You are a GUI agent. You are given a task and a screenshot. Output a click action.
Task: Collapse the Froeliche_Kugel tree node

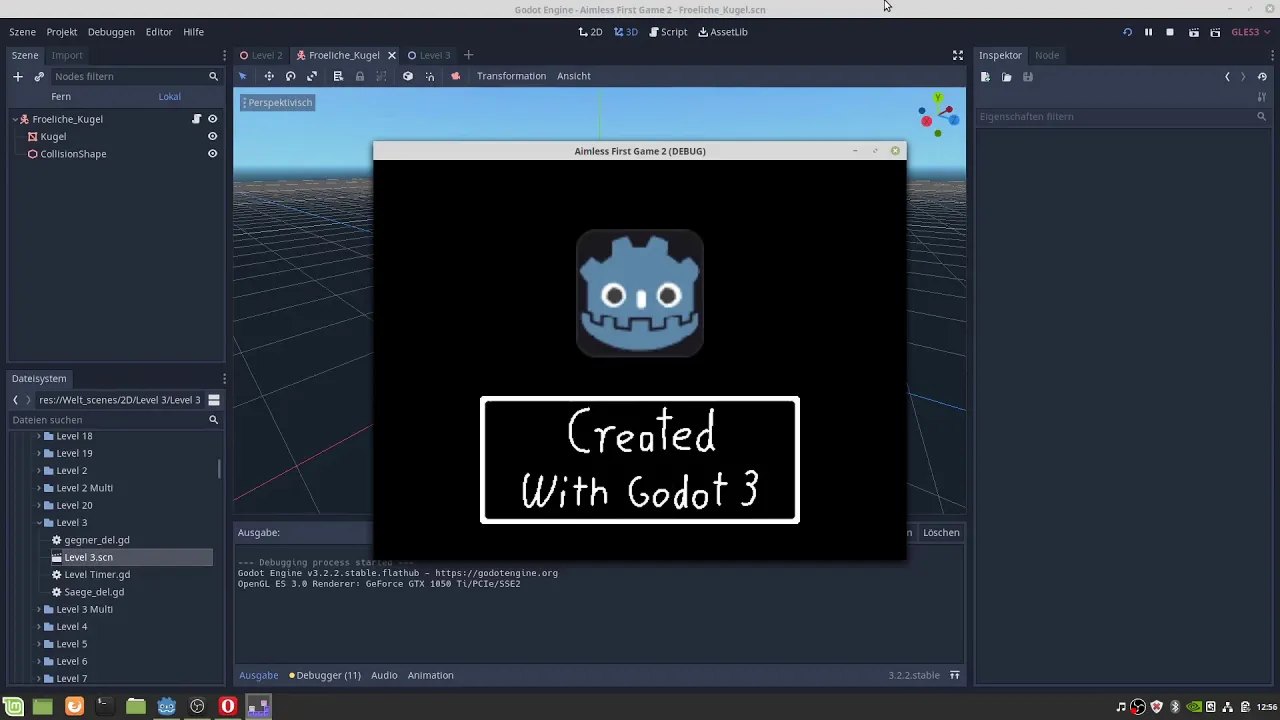pos(15,119)
